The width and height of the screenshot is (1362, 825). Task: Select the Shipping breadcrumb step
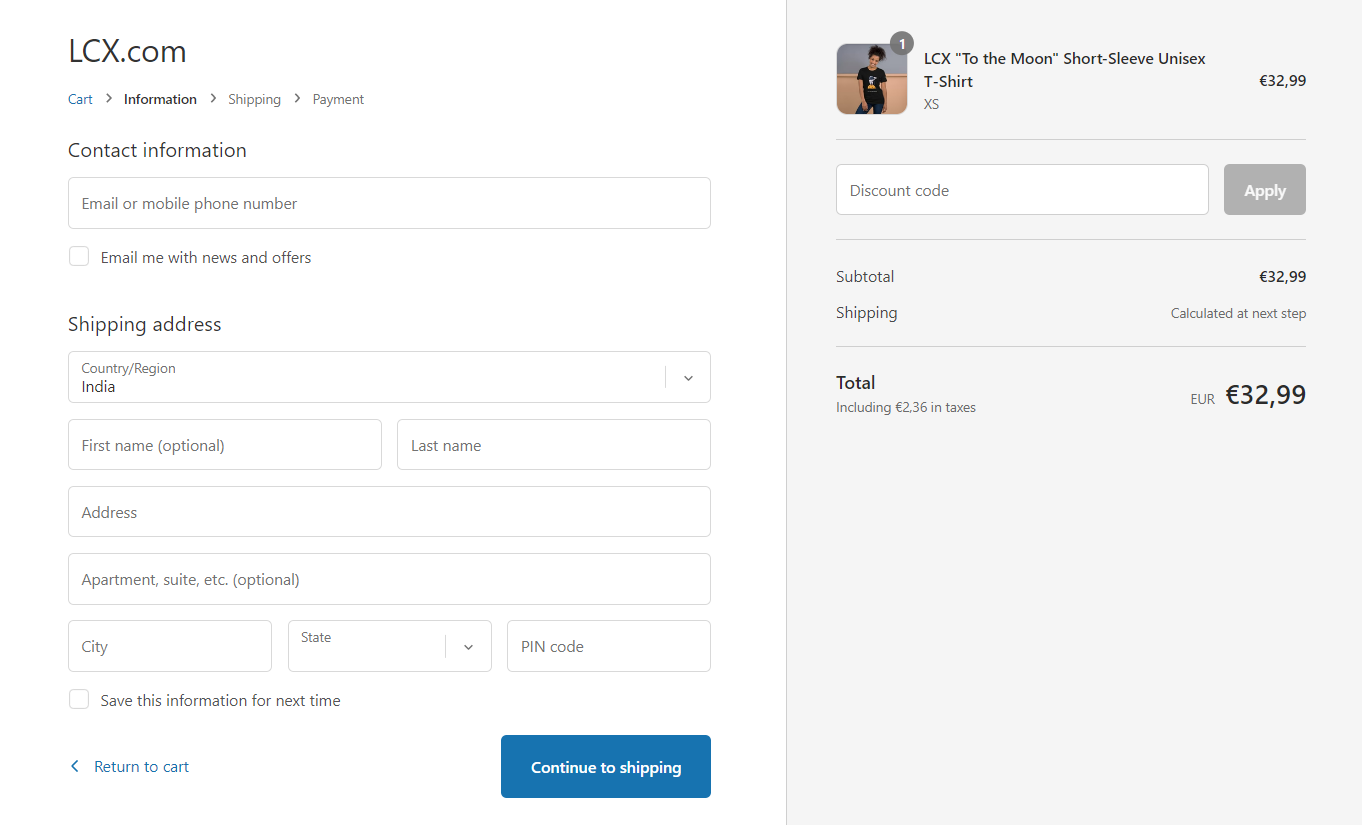[254, 99]
